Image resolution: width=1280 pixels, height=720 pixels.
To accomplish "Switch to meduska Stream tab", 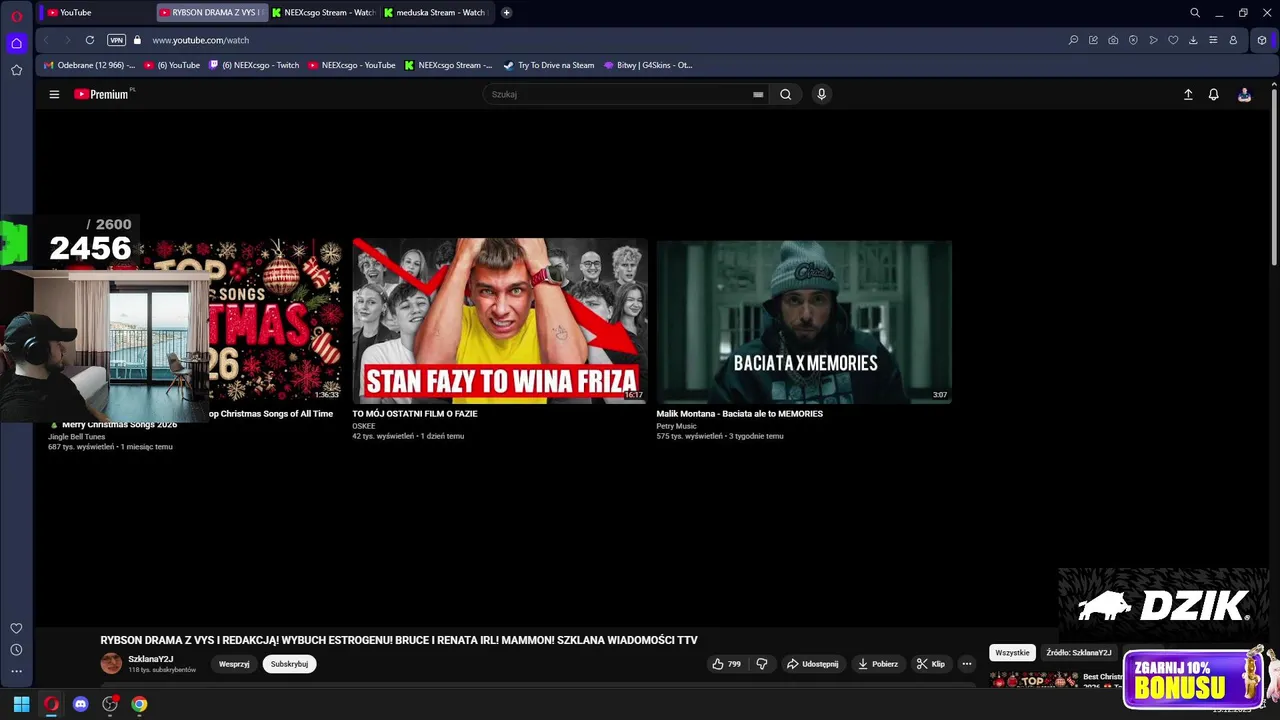I will coord(435,13).
